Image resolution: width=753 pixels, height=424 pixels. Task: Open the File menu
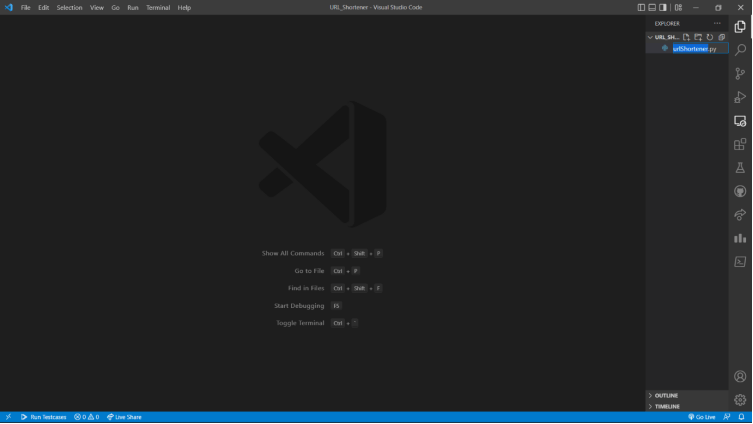pos(25,7)
